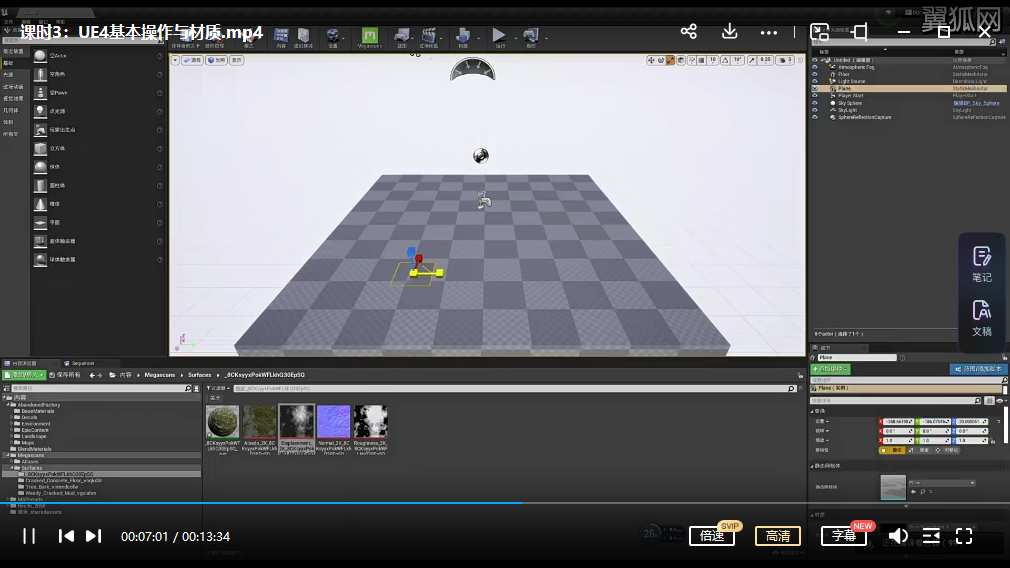Toggle the viewport grid snap button
Image resolution: width=1010 pixels, height=568 pixels.
[x=702, y=60]
